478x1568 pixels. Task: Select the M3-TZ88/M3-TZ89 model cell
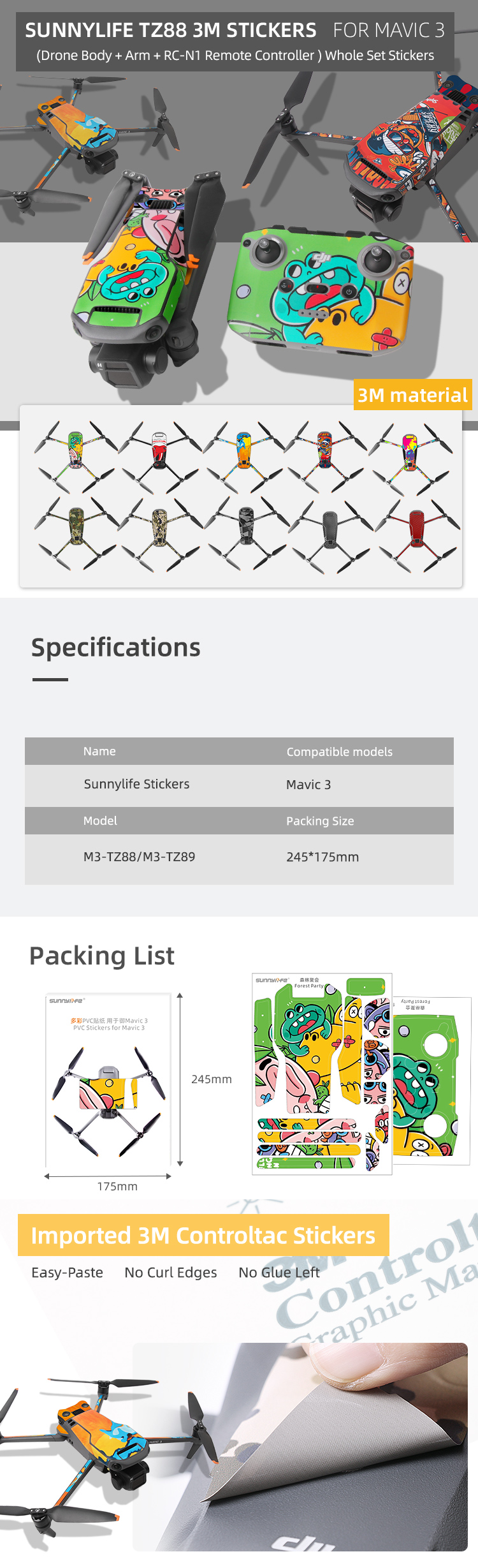[x=140, y=857]
